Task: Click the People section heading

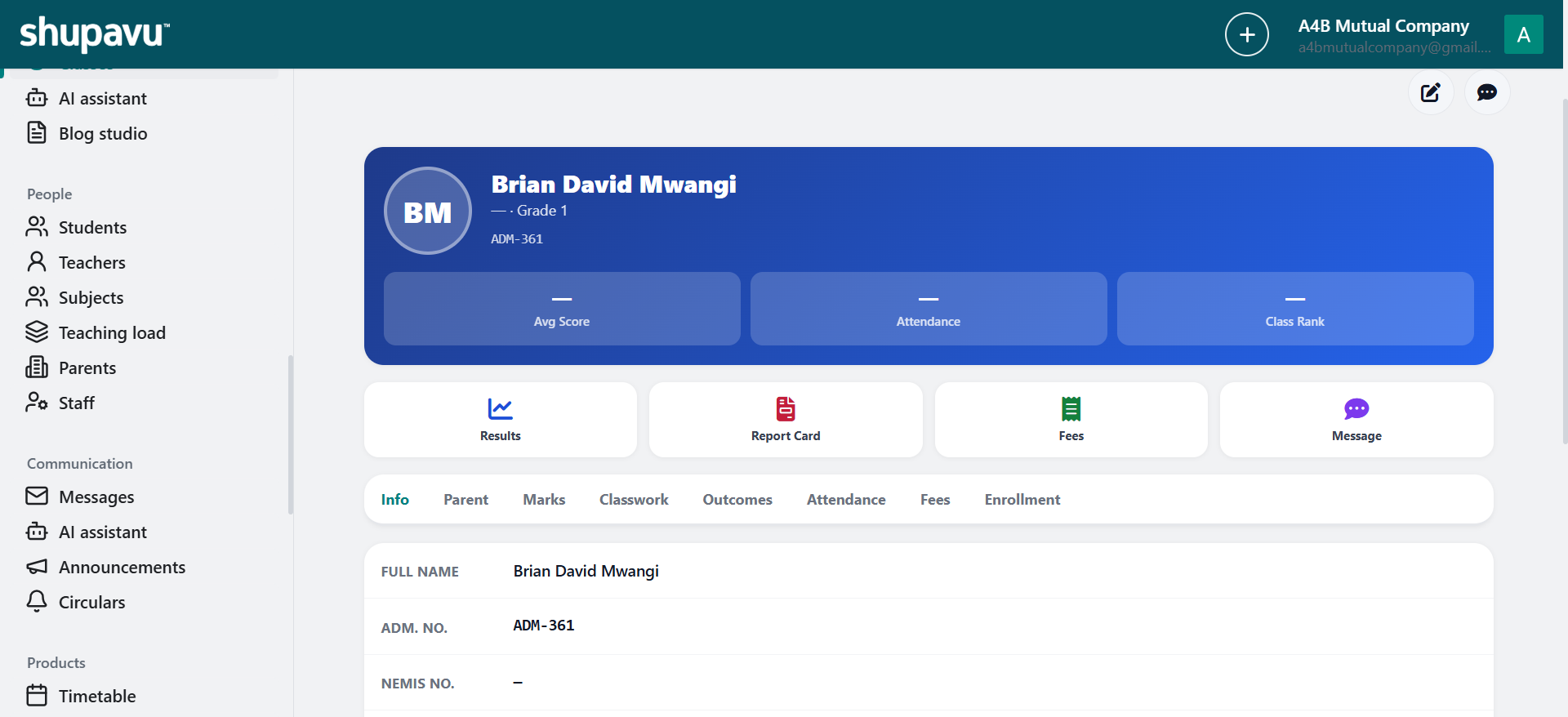Action: click(x=50, y=194)
